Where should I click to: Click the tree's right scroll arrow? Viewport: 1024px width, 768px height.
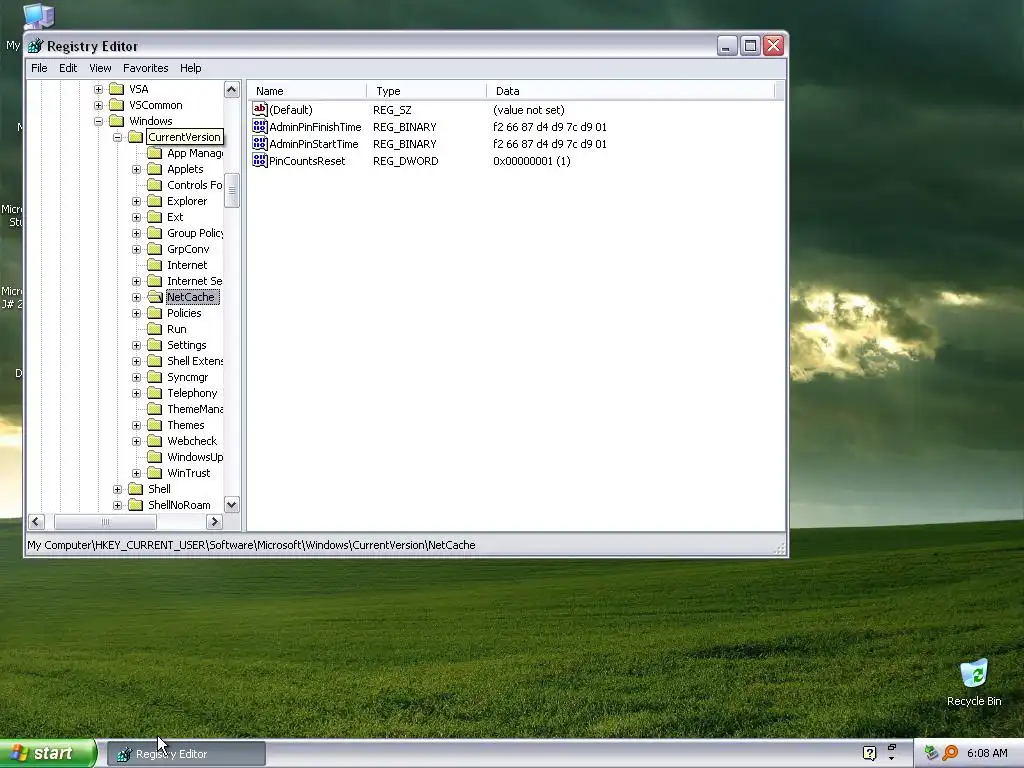tap(214, 521)
